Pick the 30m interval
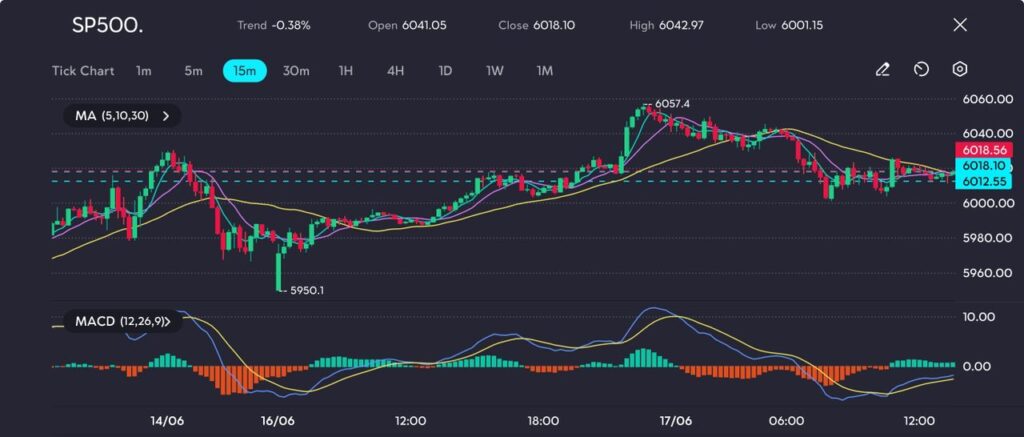 coord(296,71)
